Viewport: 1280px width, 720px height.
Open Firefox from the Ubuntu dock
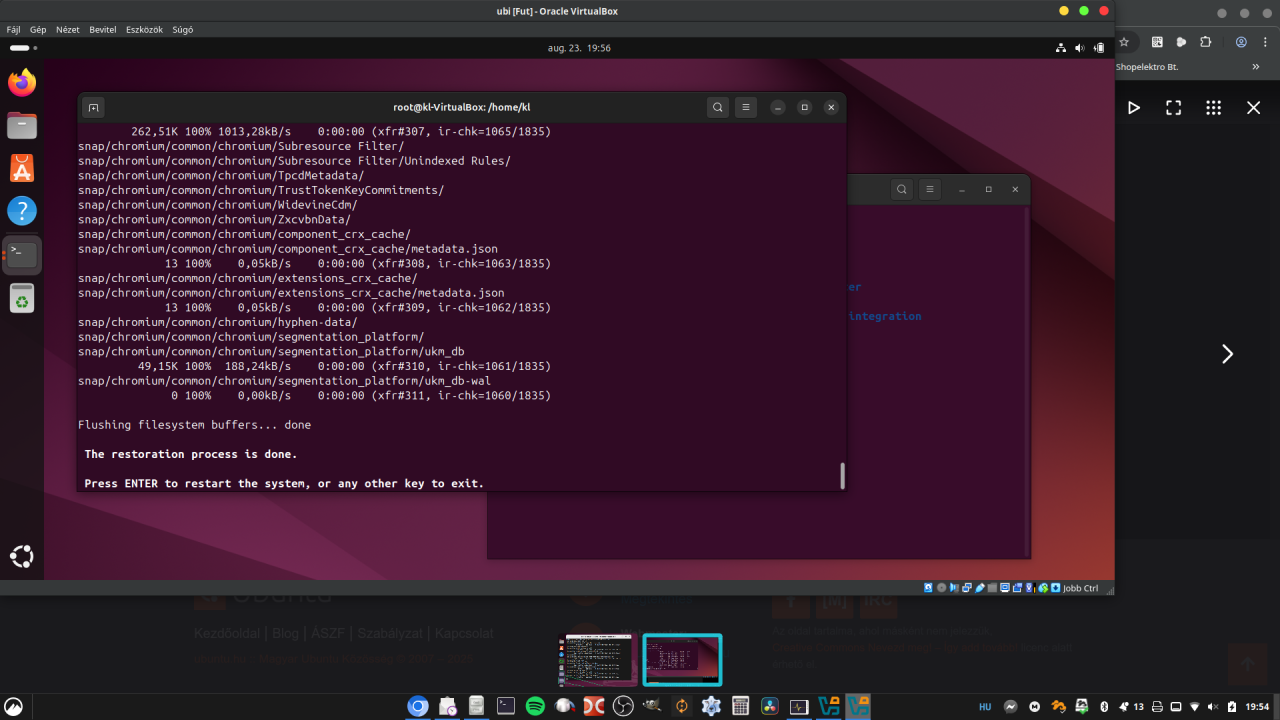coord(22,83)
